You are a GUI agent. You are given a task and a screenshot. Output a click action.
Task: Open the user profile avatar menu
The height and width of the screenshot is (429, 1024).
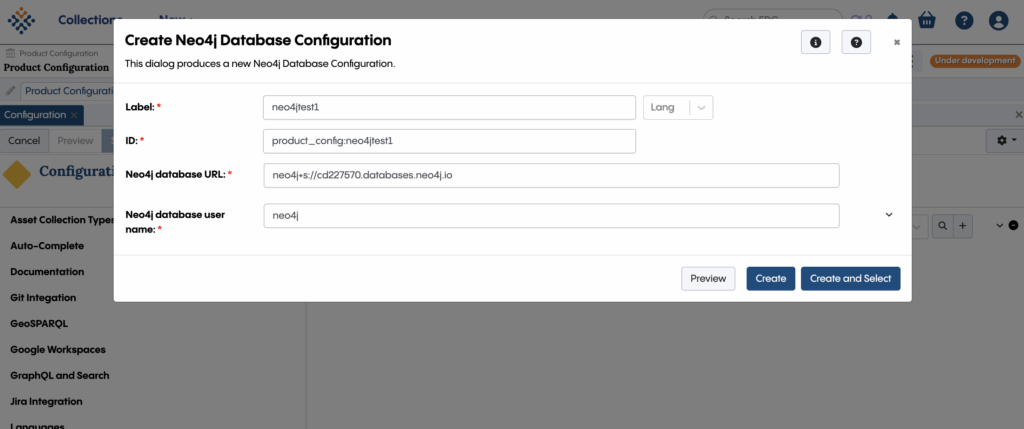(998, 20)
